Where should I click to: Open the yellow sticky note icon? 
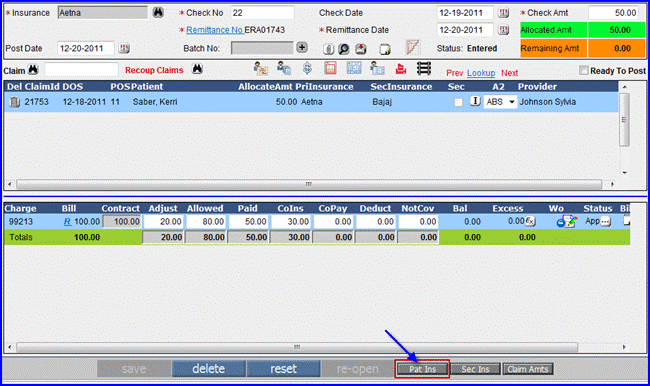[x=385, y=50]
